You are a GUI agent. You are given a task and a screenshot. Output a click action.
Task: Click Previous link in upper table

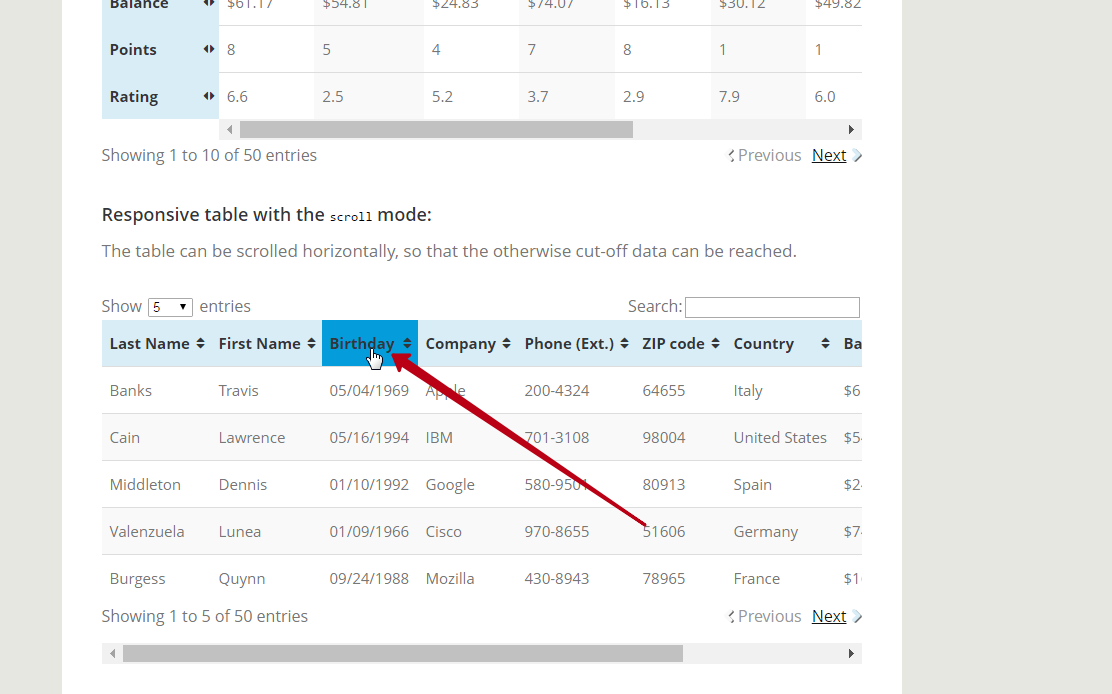coord(769,155)
